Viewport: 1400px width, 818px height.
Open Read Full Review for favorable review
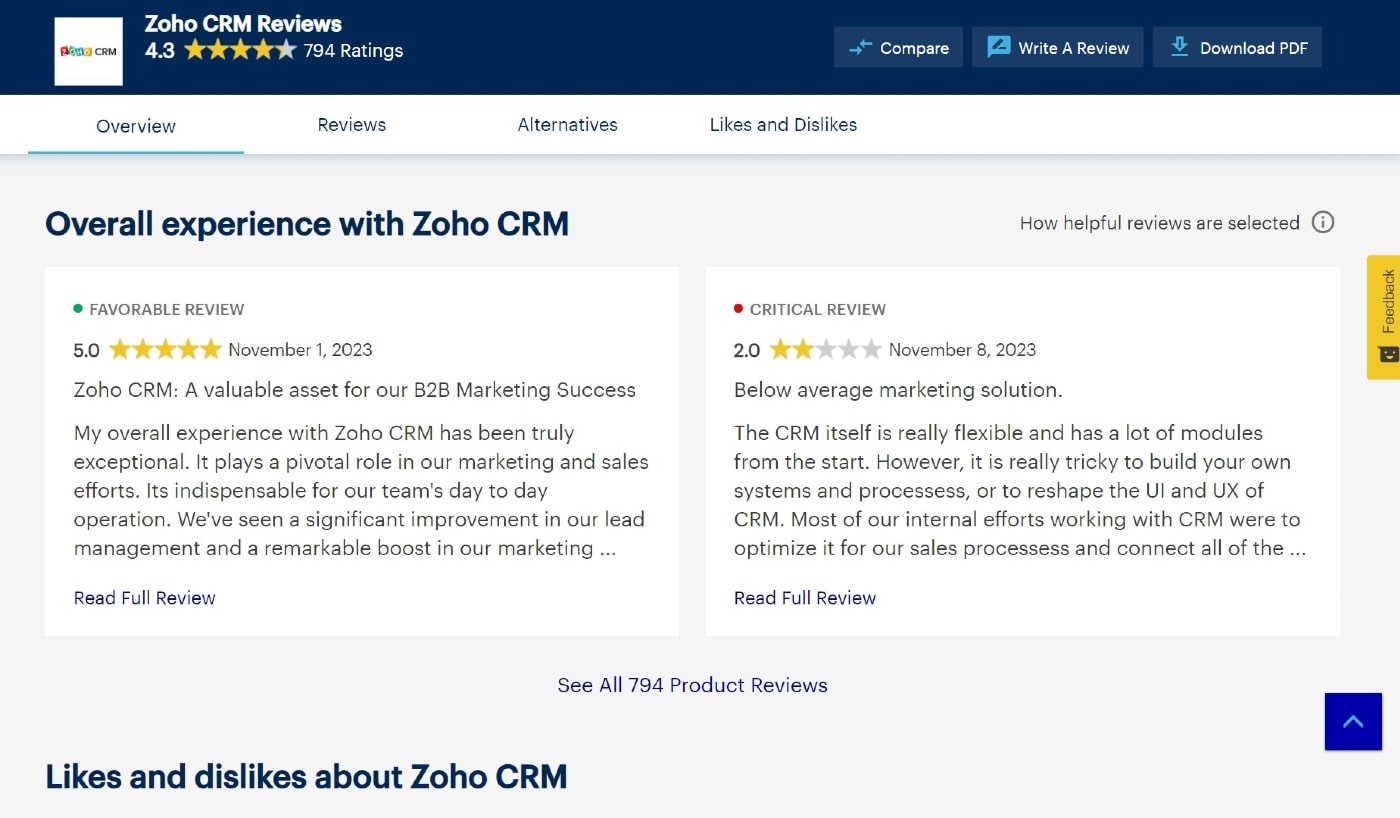(x=145, y=598)
